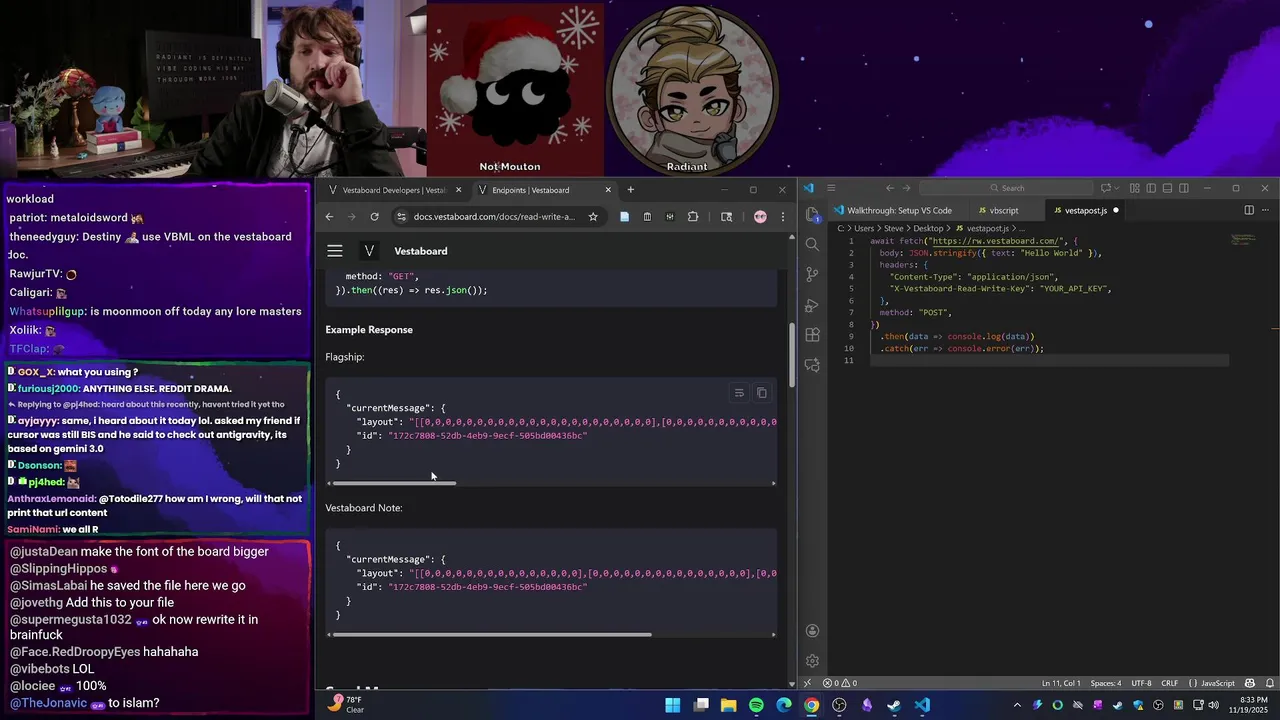Viewport: 1280px width, 720px height.
Task: Open a new Chrome tab
Action: [x=630, y=190]
